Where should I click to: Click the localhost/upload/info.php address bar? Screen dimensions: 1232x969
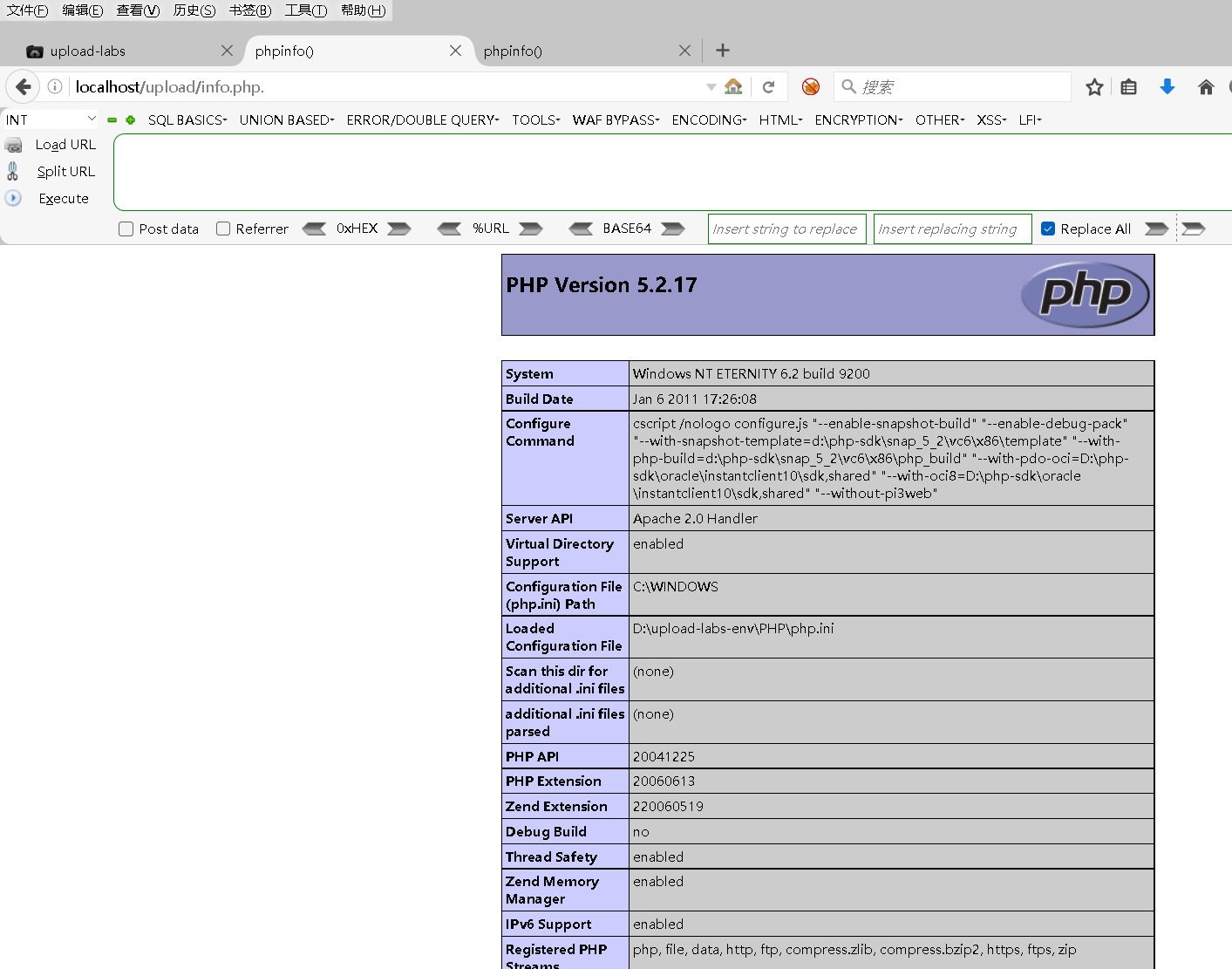point(388,86)
